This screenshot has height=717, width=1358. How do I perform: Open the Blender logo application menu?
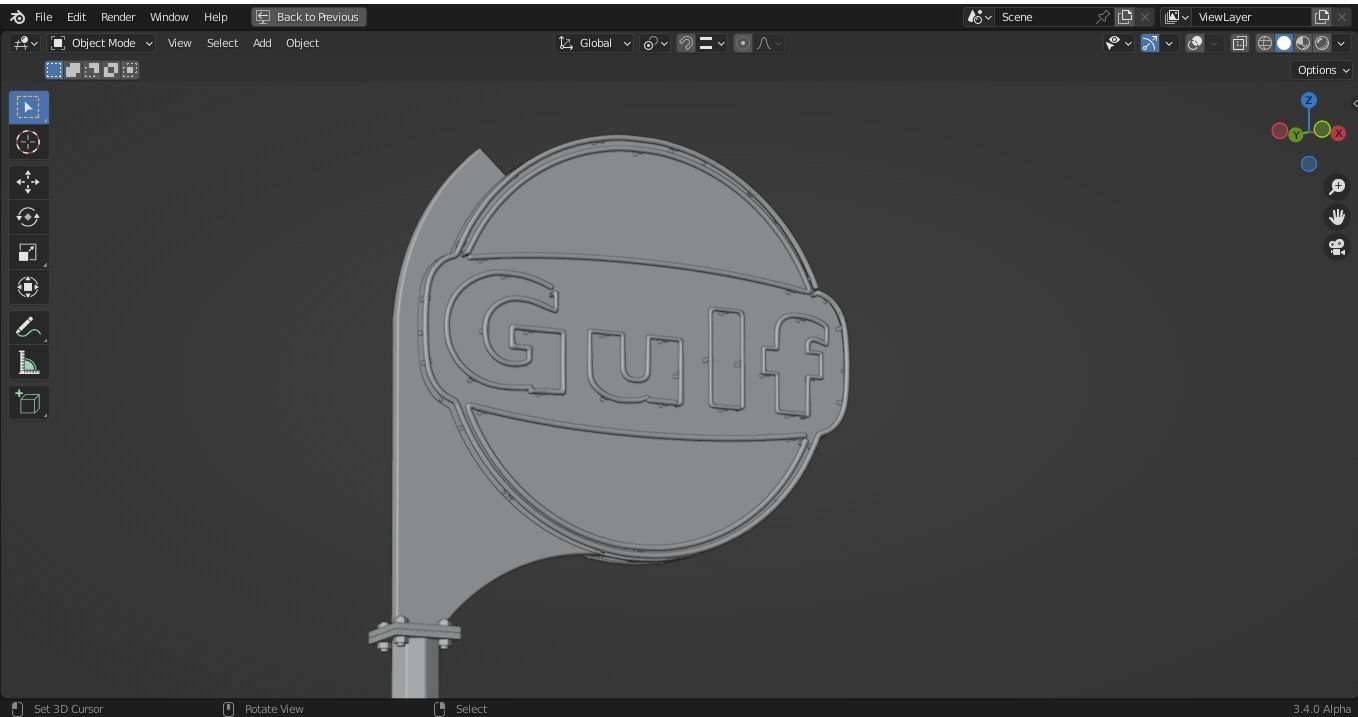point(18,17)
